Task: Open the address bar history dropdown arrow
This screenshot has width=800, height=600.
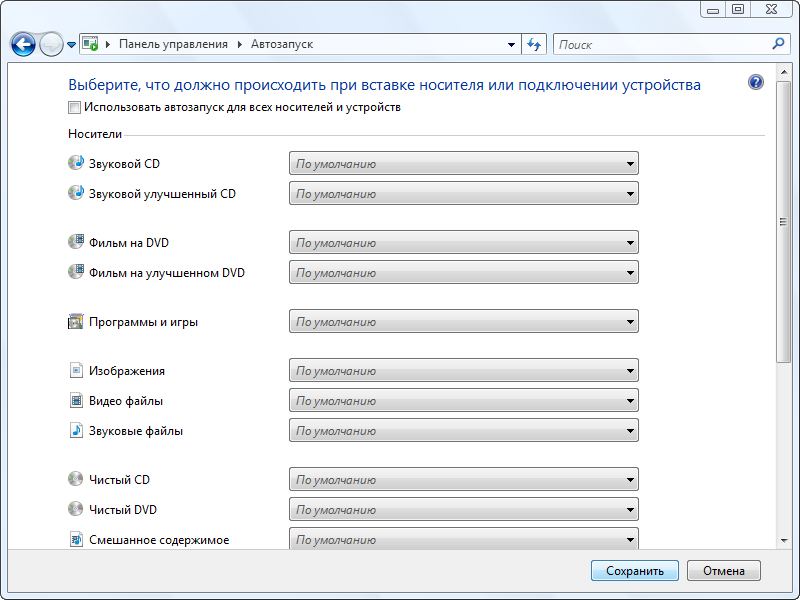Action: coord(512,45)
